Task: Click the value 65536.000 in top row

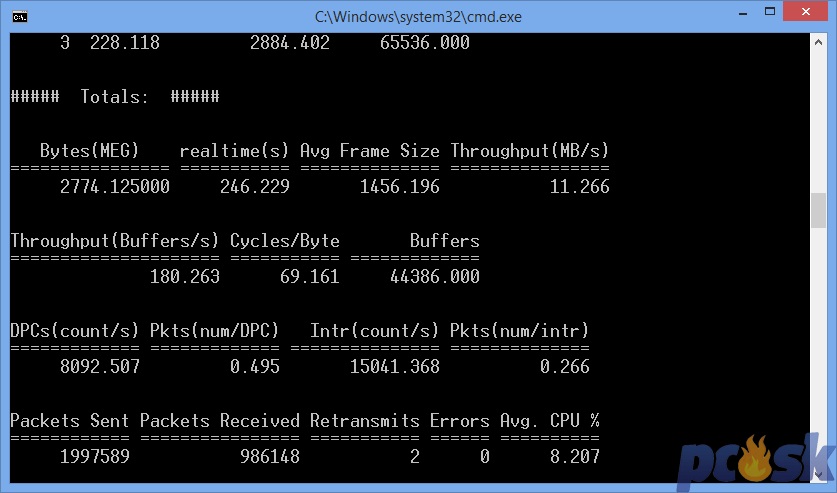Action: [x=424, y=43]
